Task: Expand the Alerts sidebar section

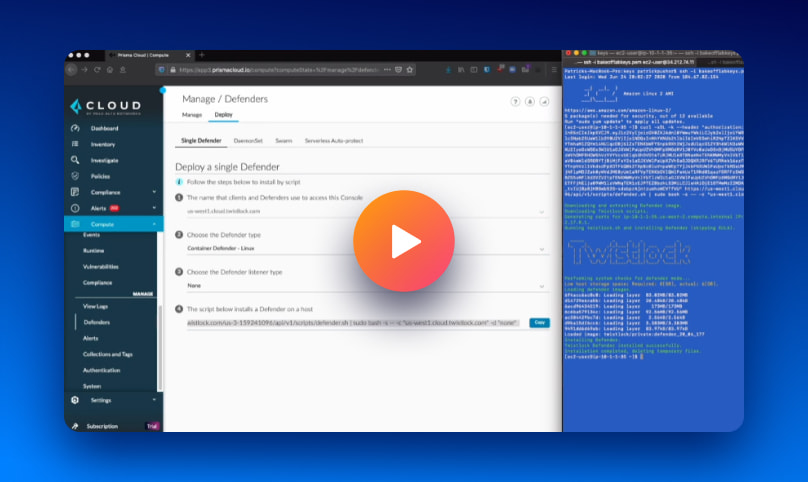Action: coord(154,208)
